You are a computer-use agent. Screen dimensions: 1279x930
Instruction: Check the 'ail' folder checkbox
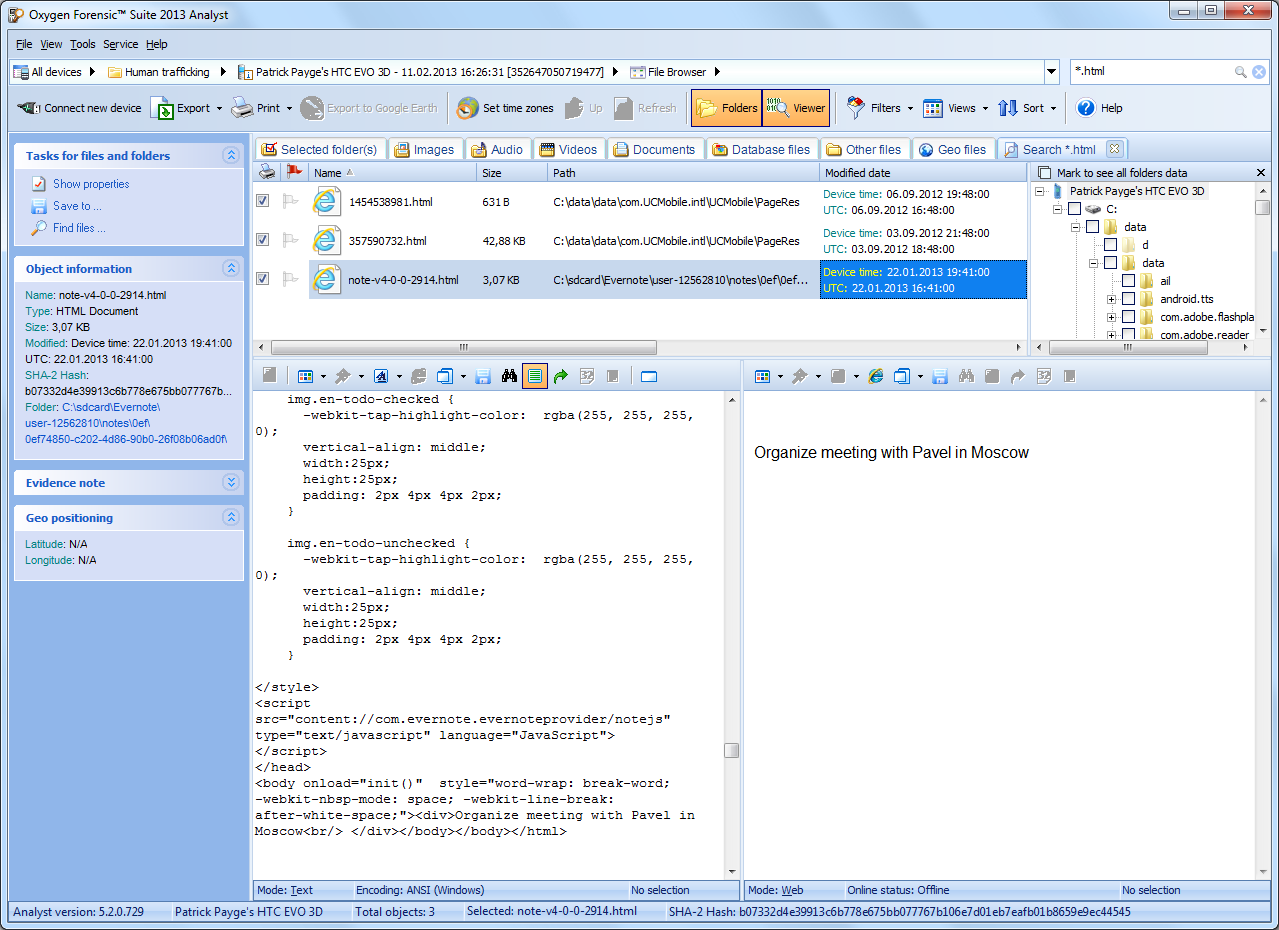(1128, 281)
